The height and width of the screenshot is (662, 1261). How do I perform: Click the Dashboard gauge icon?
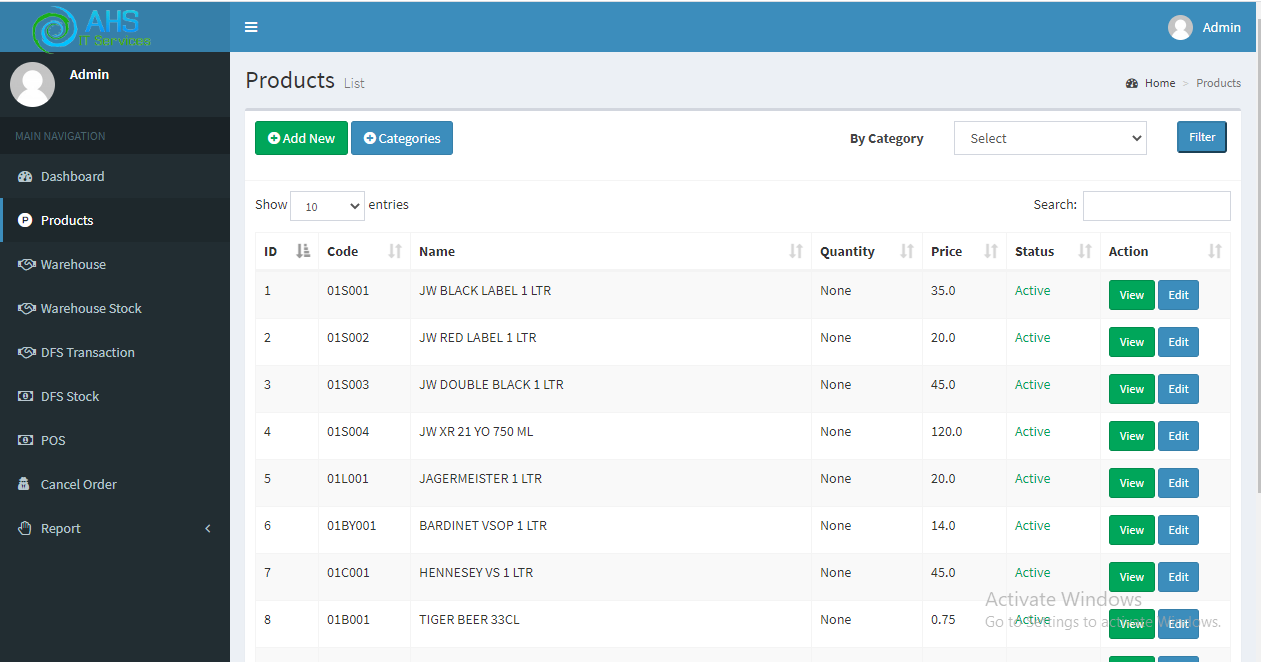pyautogui.click(x=25, y=177)
